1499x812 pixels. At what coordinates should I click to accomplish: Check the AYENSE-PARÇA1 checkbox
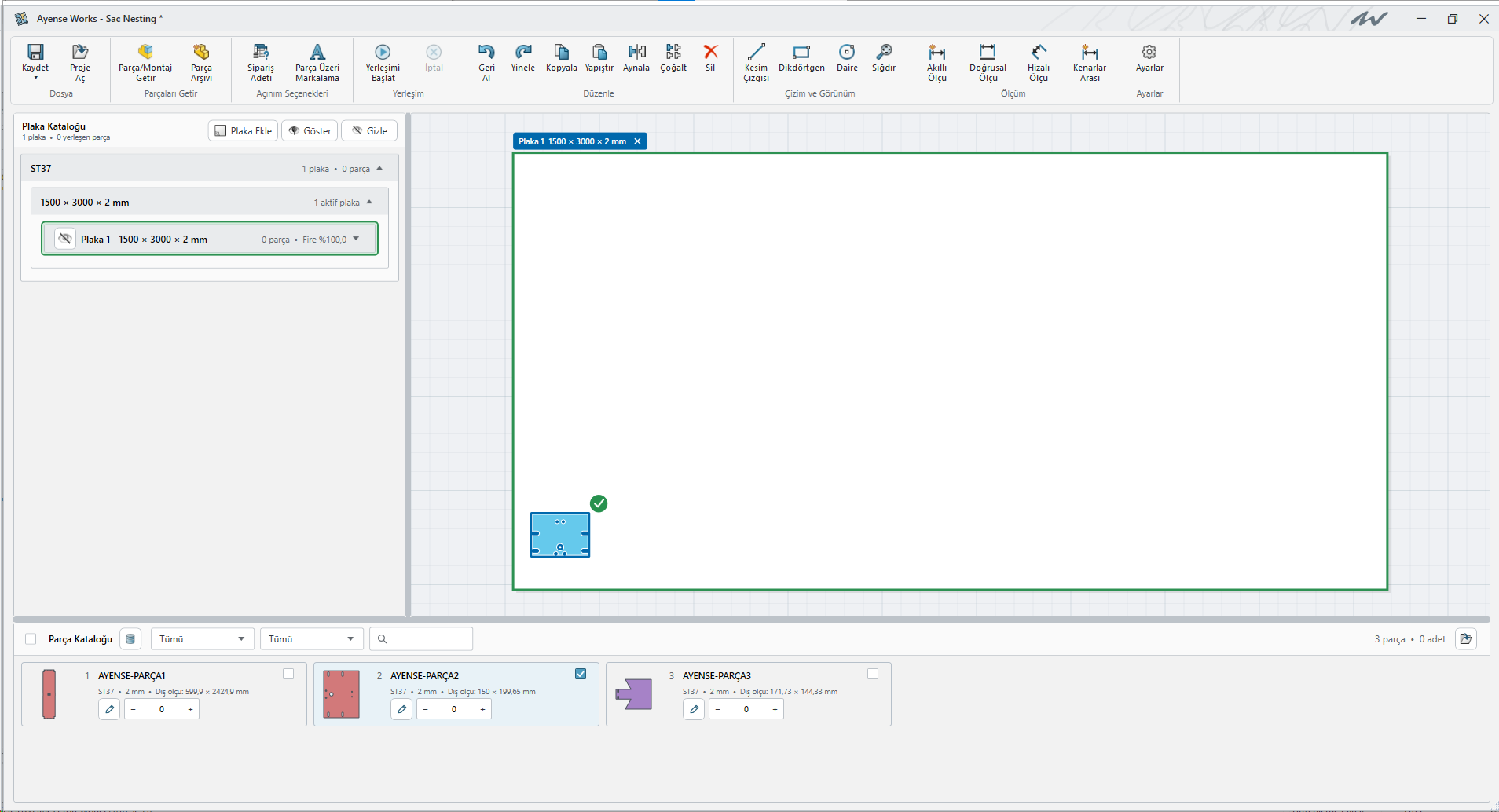tap(288, 674)
